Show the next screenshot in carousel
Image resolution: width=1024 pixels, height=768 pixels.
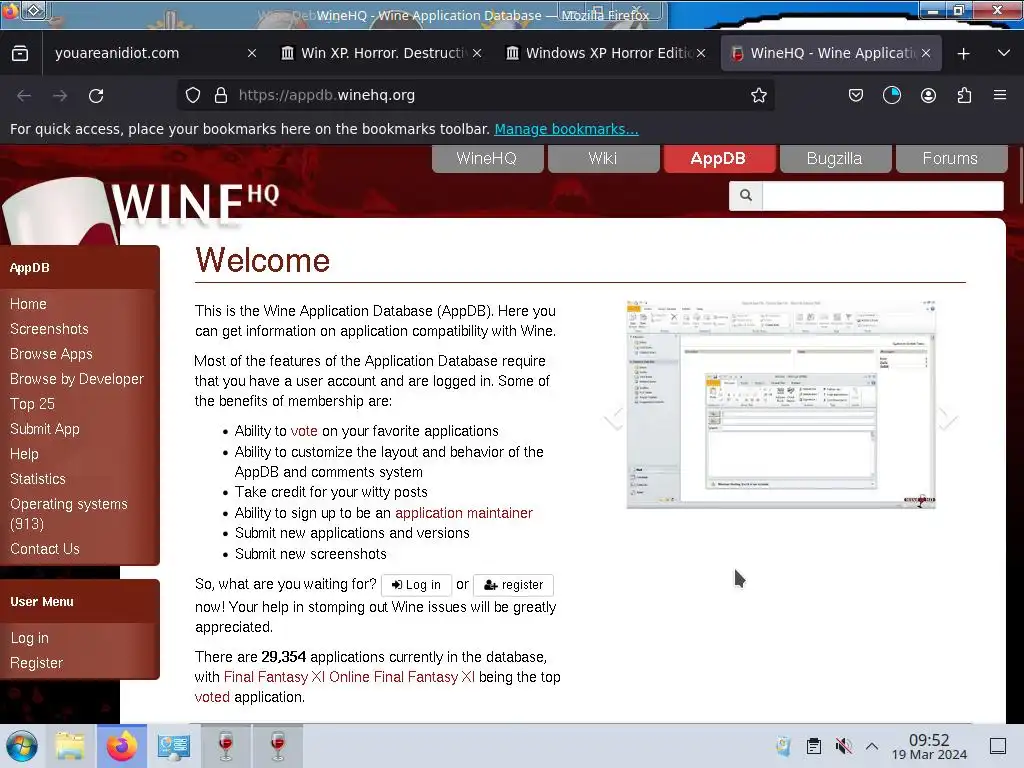pos(948,418)
